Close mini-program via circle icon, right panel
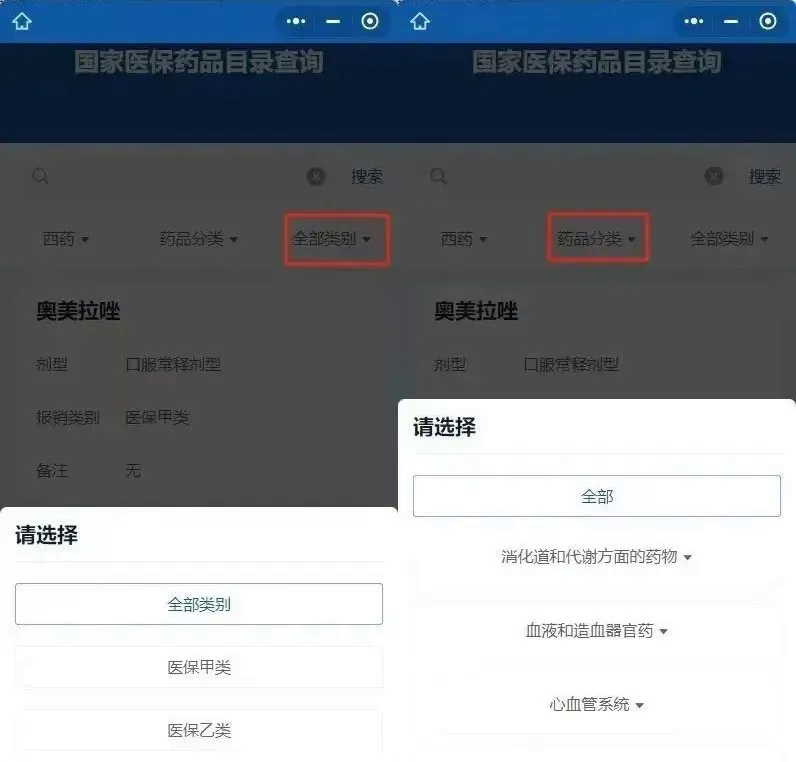This screenshot has width=796, height=762. [x=768, y=21]
